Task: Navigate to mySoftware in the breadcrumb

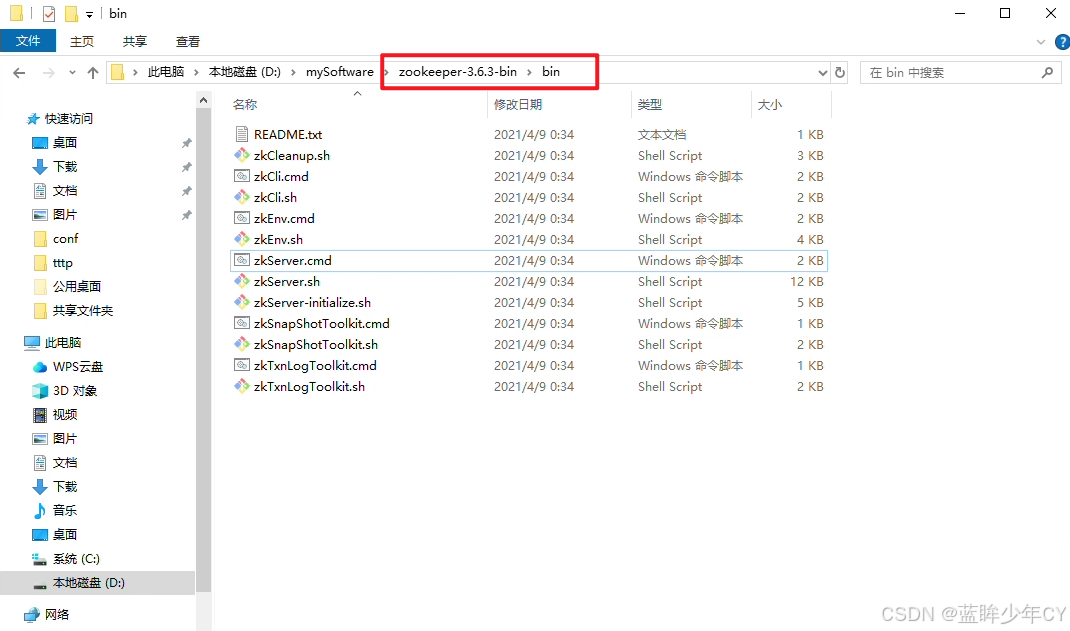Action: click(339, 72)
